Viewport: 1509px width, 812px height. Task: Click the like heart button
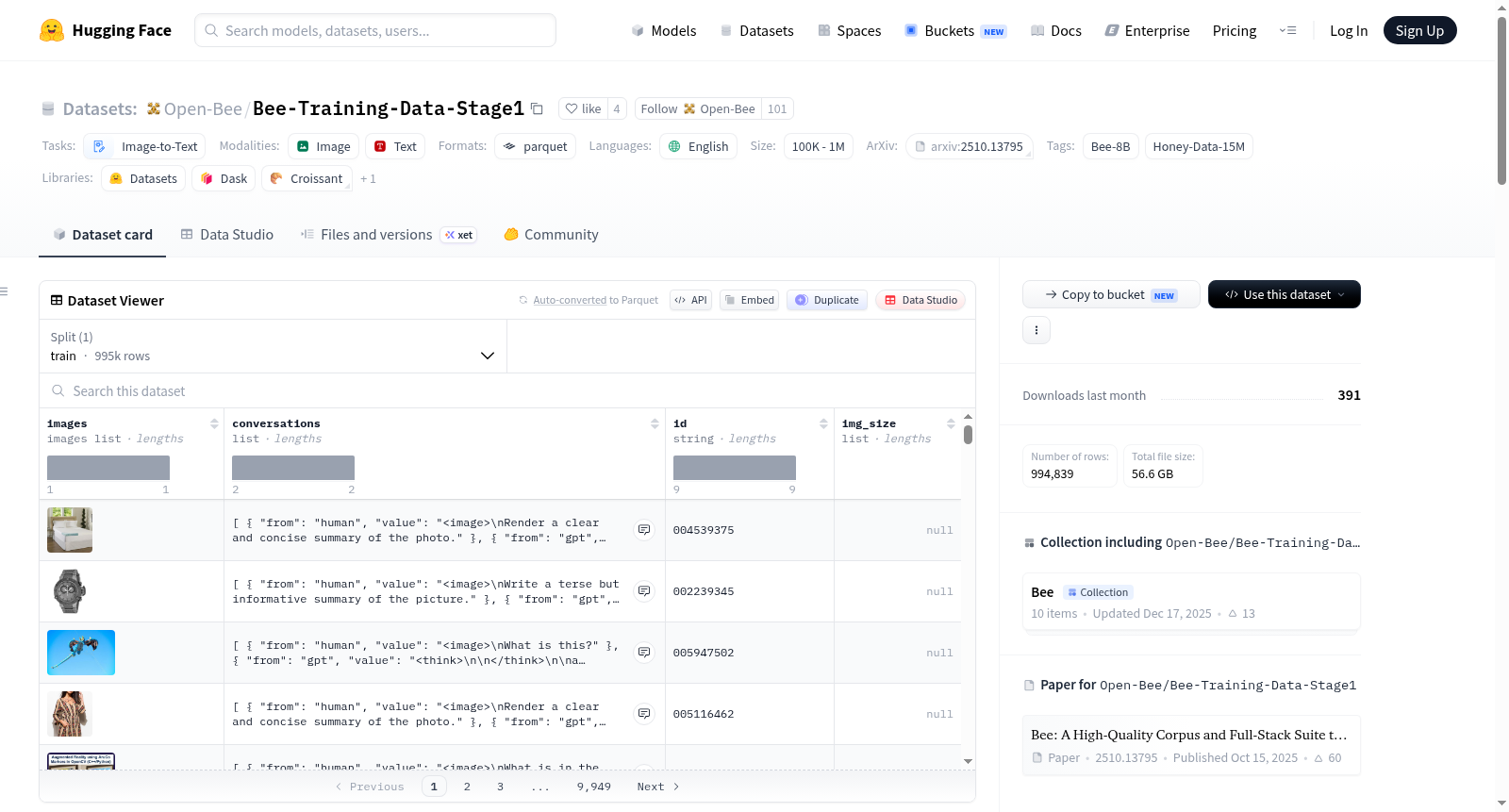(583, 108)
